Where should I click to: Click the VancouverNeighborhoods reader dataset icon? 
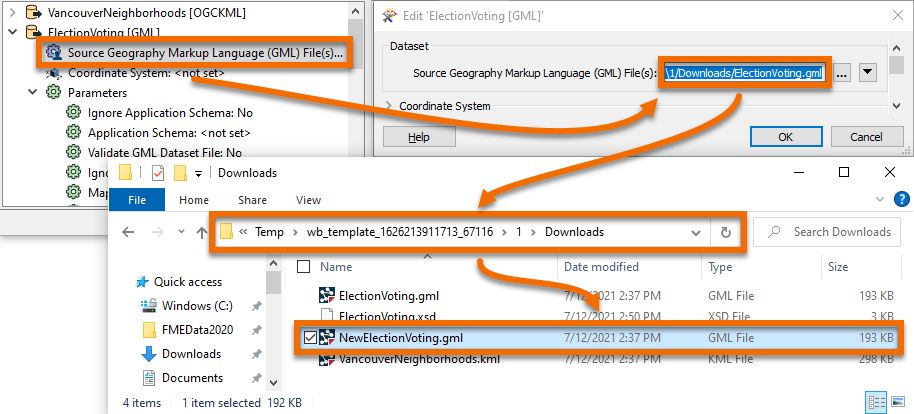tap(32, 14)
